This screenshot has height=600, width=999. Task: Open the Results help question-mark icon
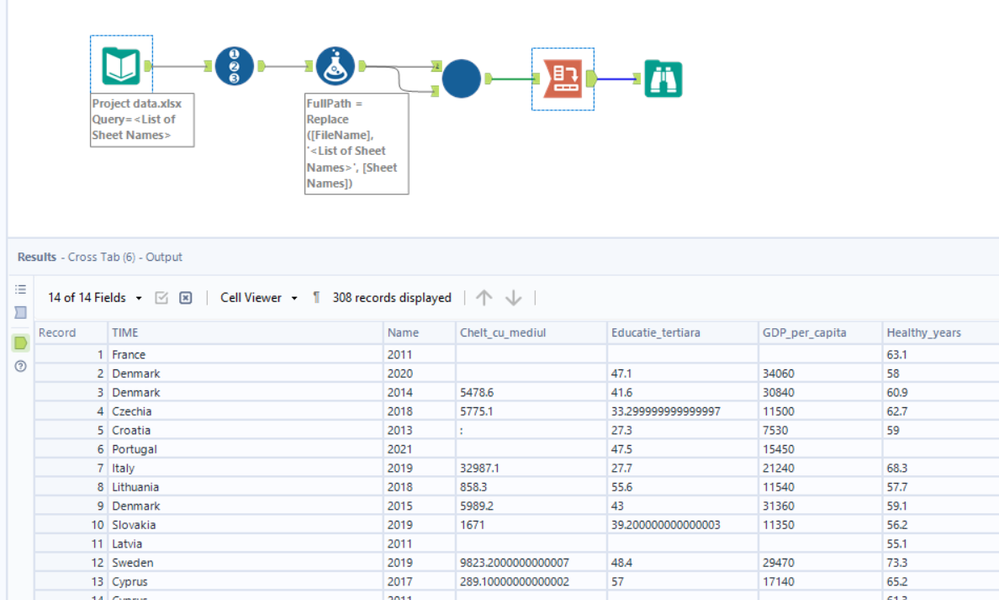[x=20, y=367]
